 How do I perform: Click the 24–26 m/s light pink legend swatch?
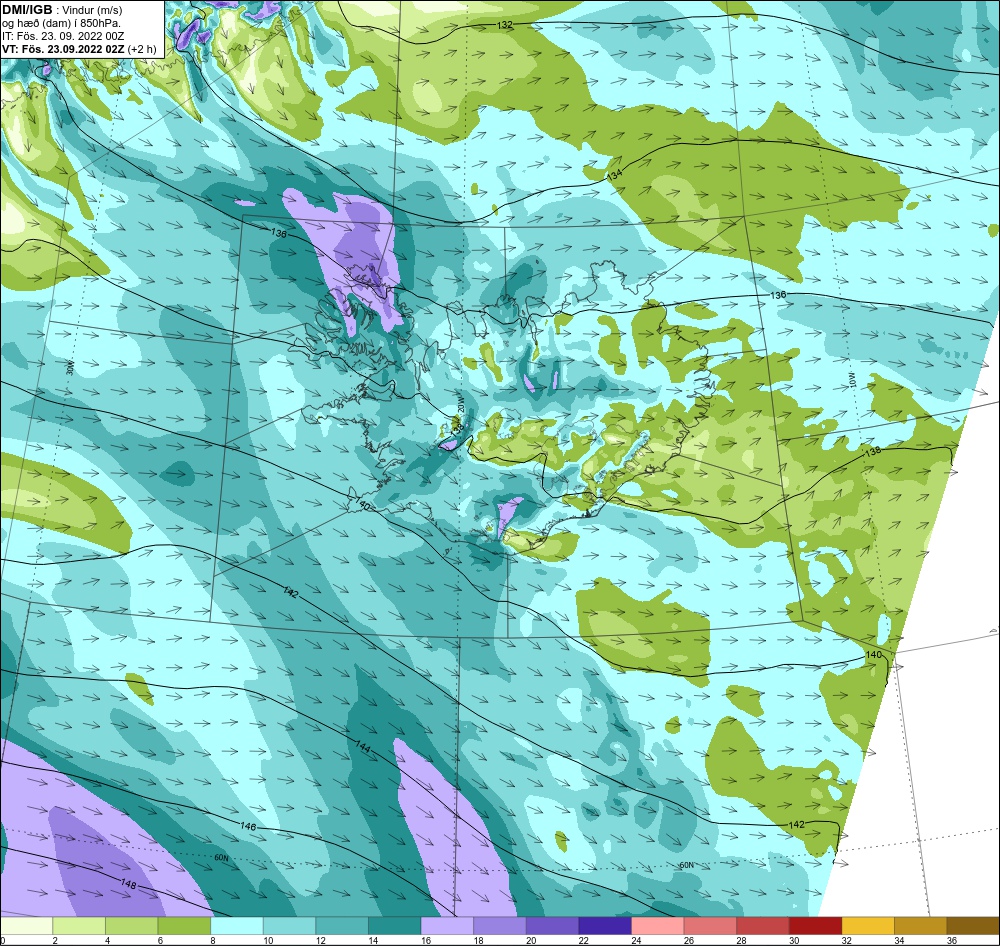click(x=658, y=926)
